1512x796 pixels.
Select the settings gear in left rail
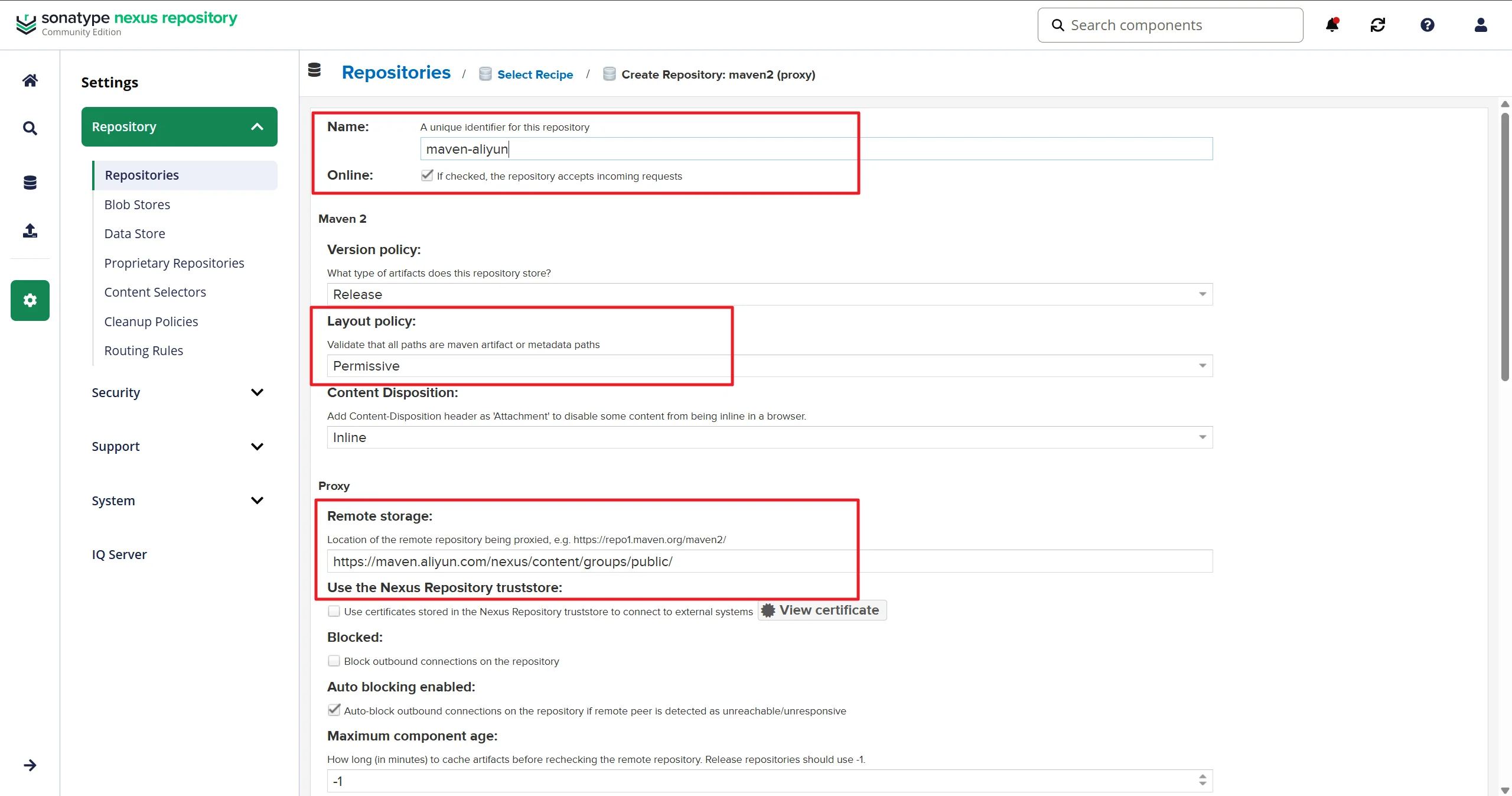[x=30, y=300]
